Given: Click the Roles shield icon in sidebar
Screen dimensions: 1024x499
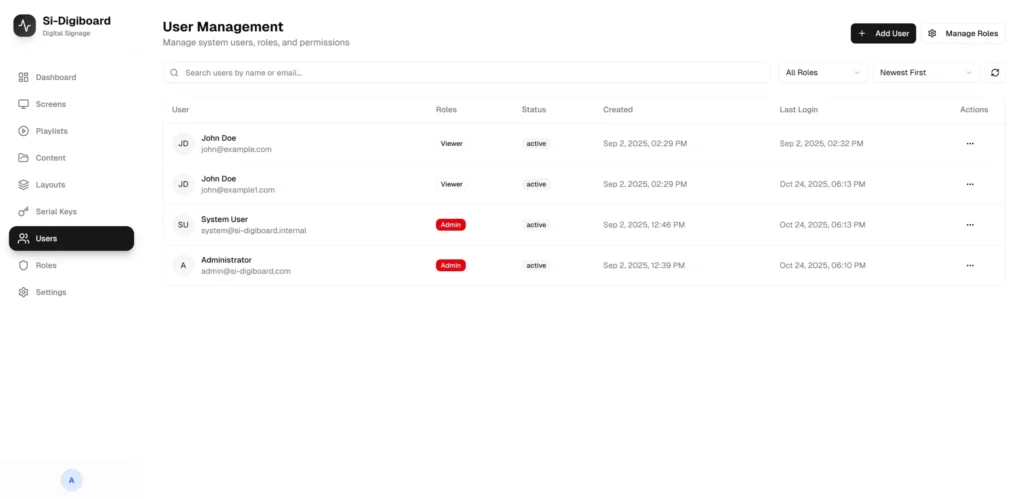Looking at the screenshot, I should pos(24,265).
